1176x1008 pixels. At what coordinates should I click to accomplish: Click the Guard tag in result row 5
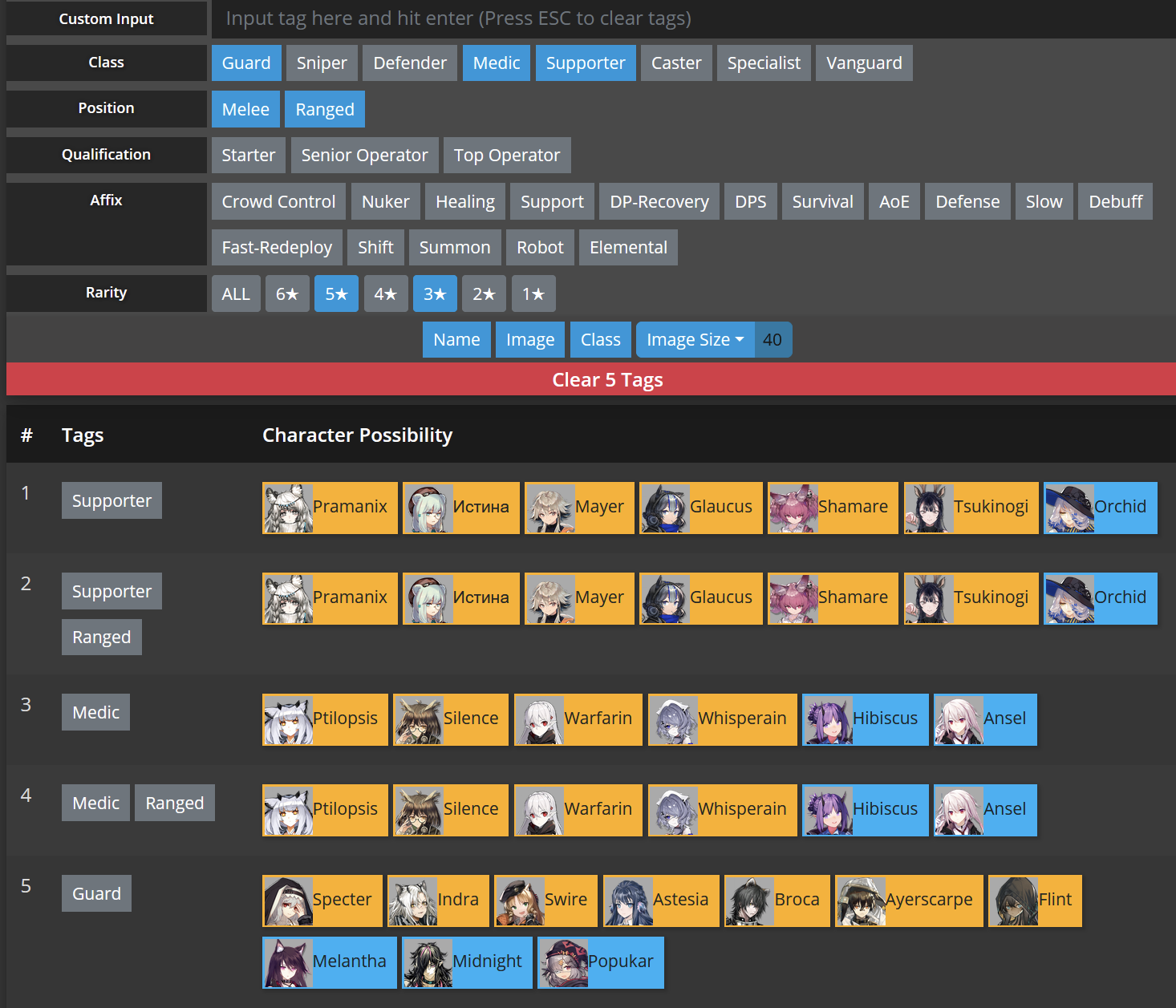click(x=96, y=893)
